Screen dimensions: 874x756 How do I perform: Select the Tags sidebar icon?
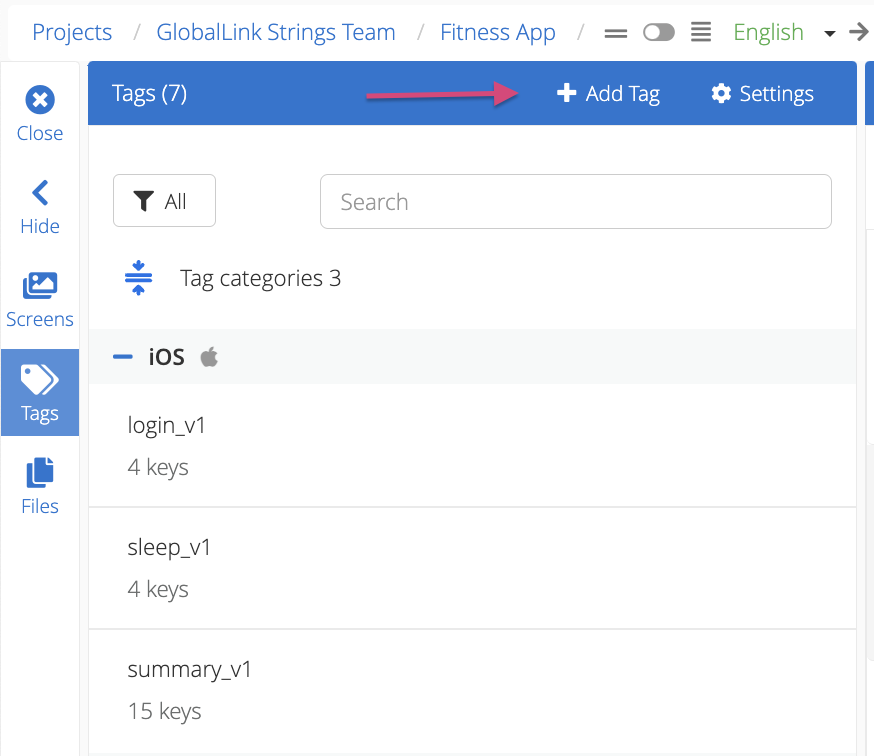point(40,380)
